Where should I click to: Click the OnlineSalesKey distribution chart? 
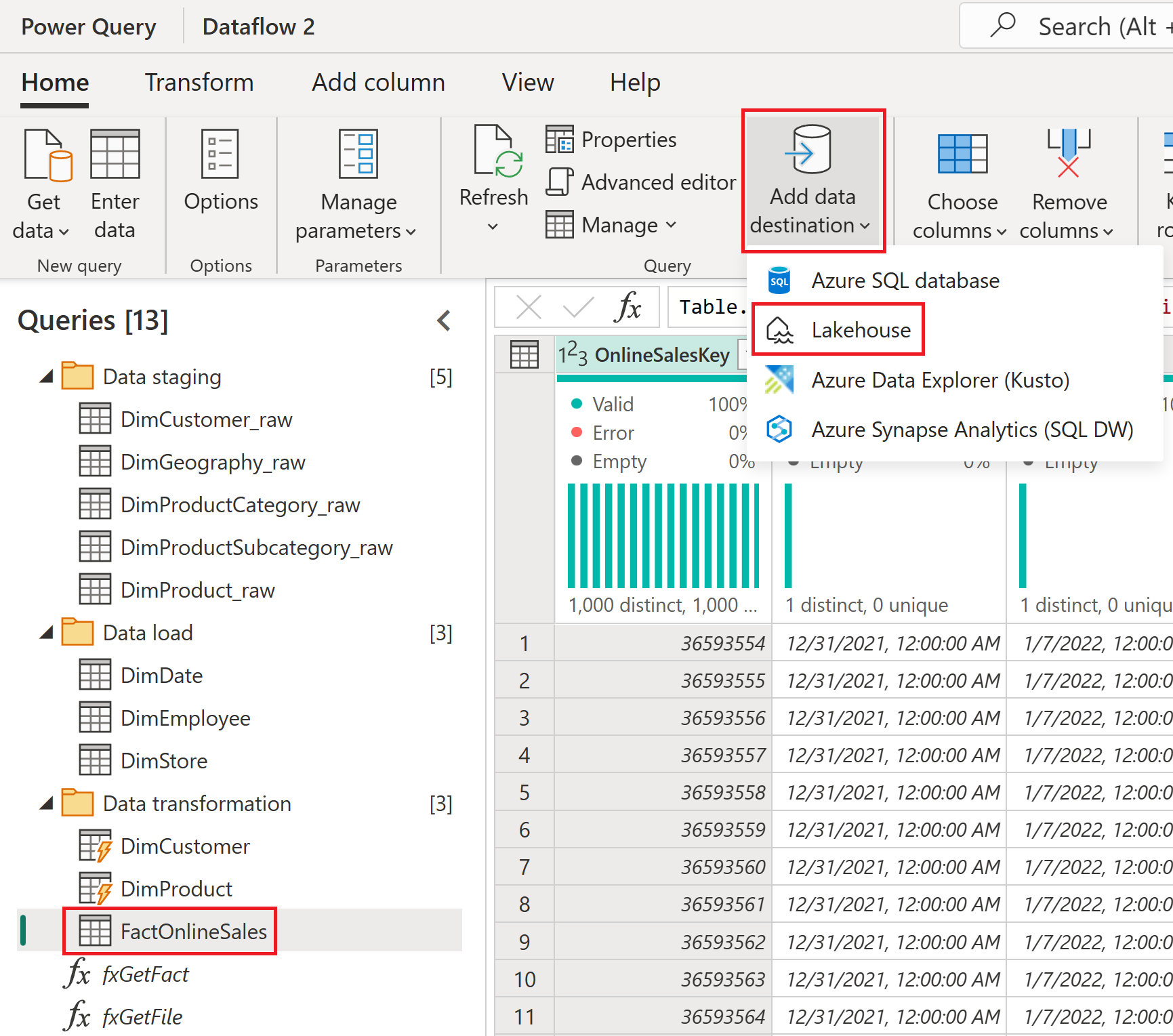coord(663,535)
